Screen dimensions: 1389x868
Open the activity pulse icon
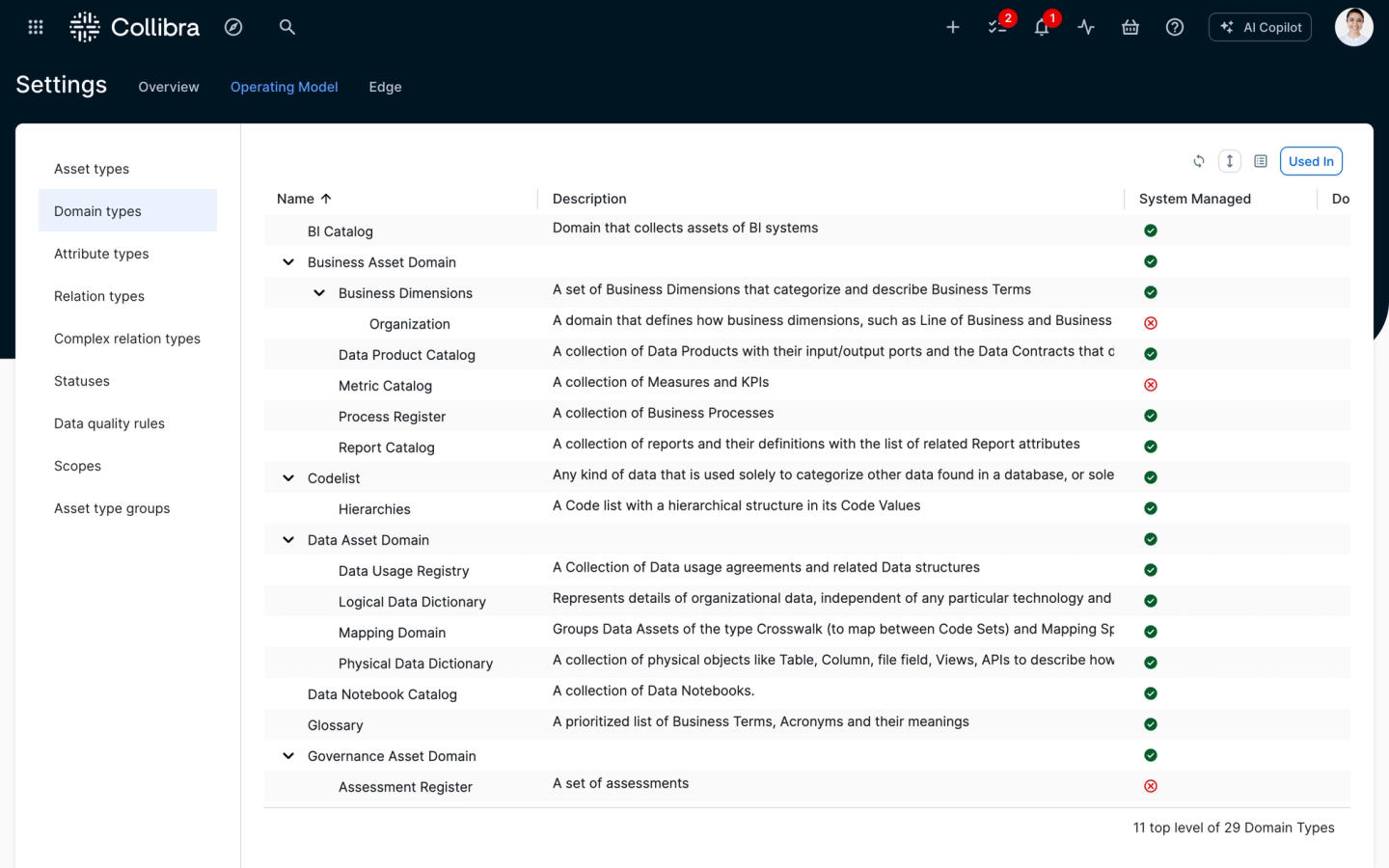click(1086, 27)
